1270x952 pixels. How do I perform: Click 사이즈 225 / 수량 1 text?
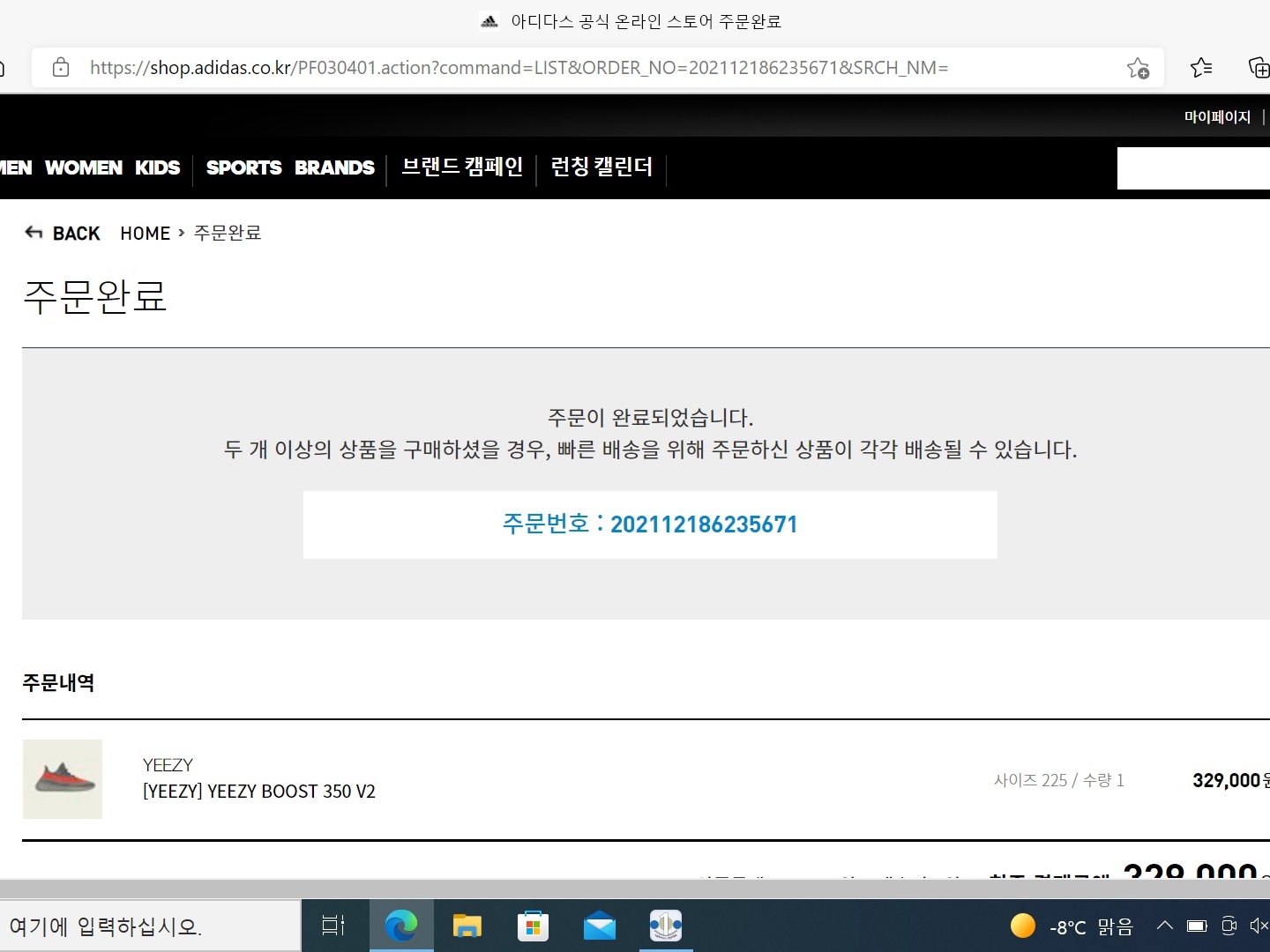(x=1059, y=780)
